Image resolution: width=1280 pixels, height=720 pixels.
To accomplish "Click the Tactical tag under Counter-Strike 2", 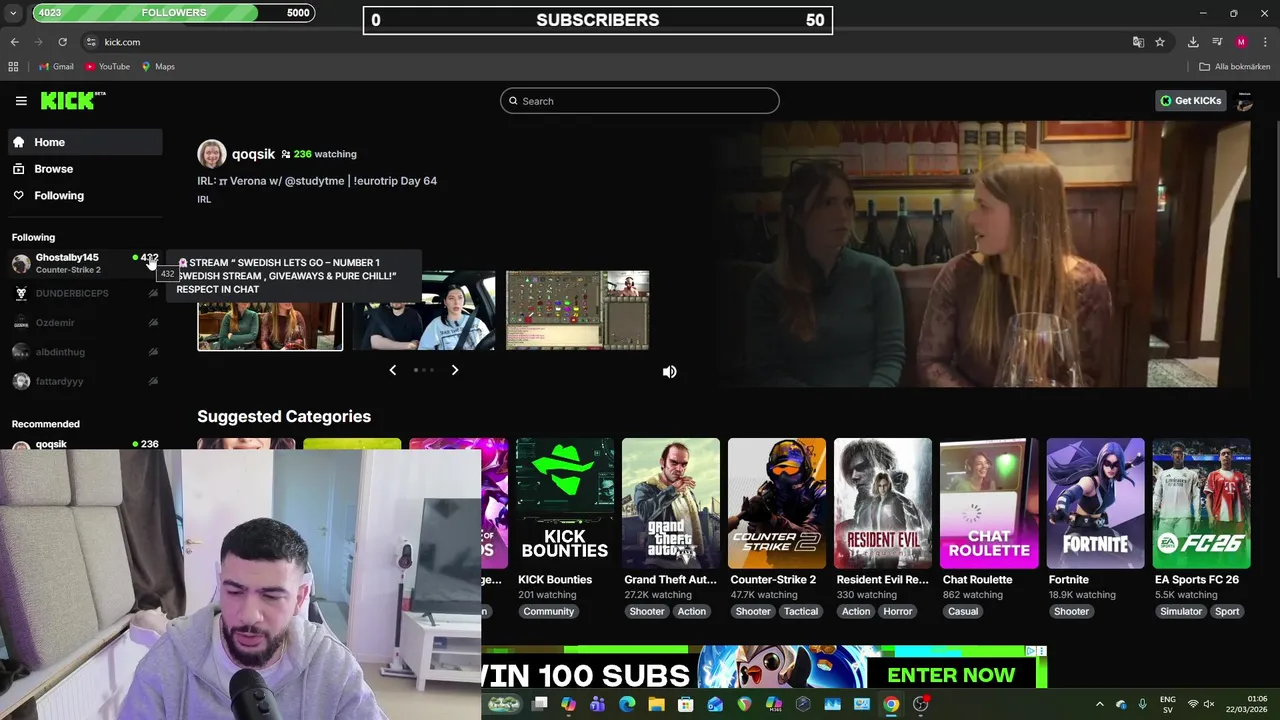I will (801, 611).
